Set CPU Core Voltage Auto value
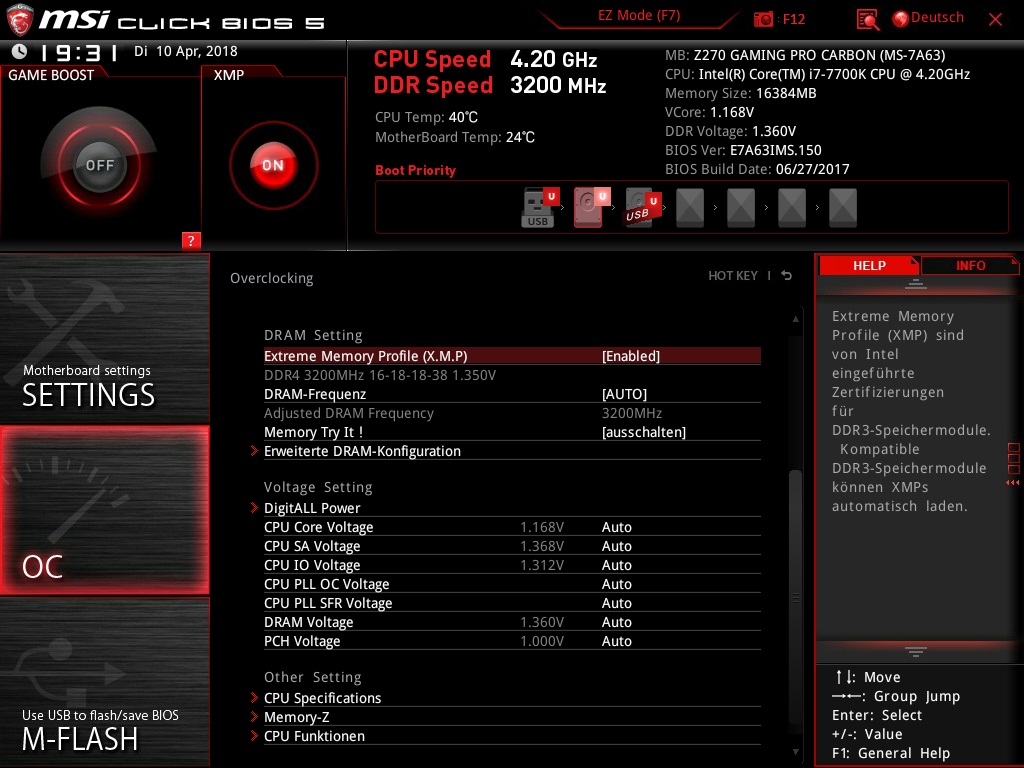Screen dimensions: 1024x768 point(616,527)
